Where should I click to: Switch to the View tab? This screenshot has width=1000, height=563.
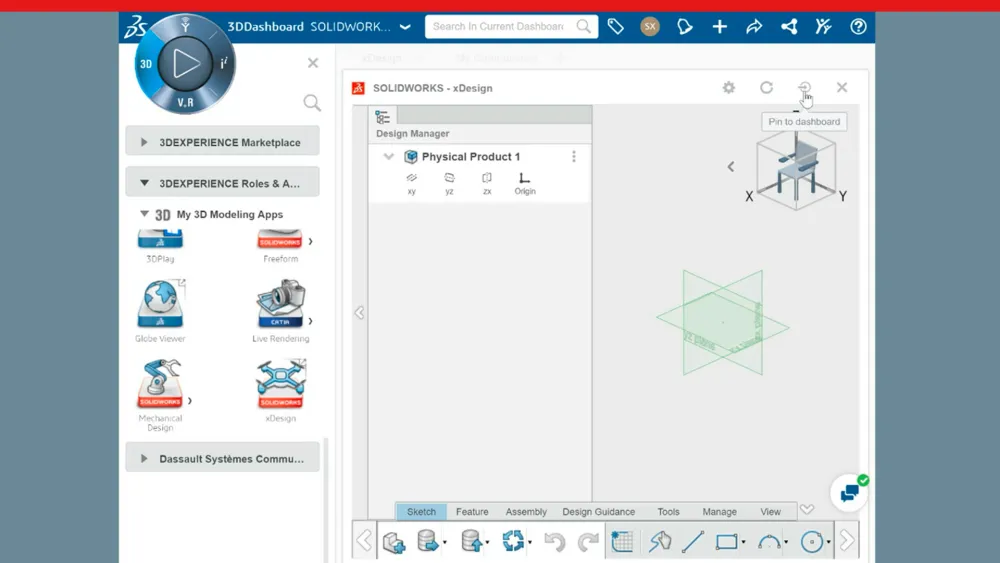(770, 511)
